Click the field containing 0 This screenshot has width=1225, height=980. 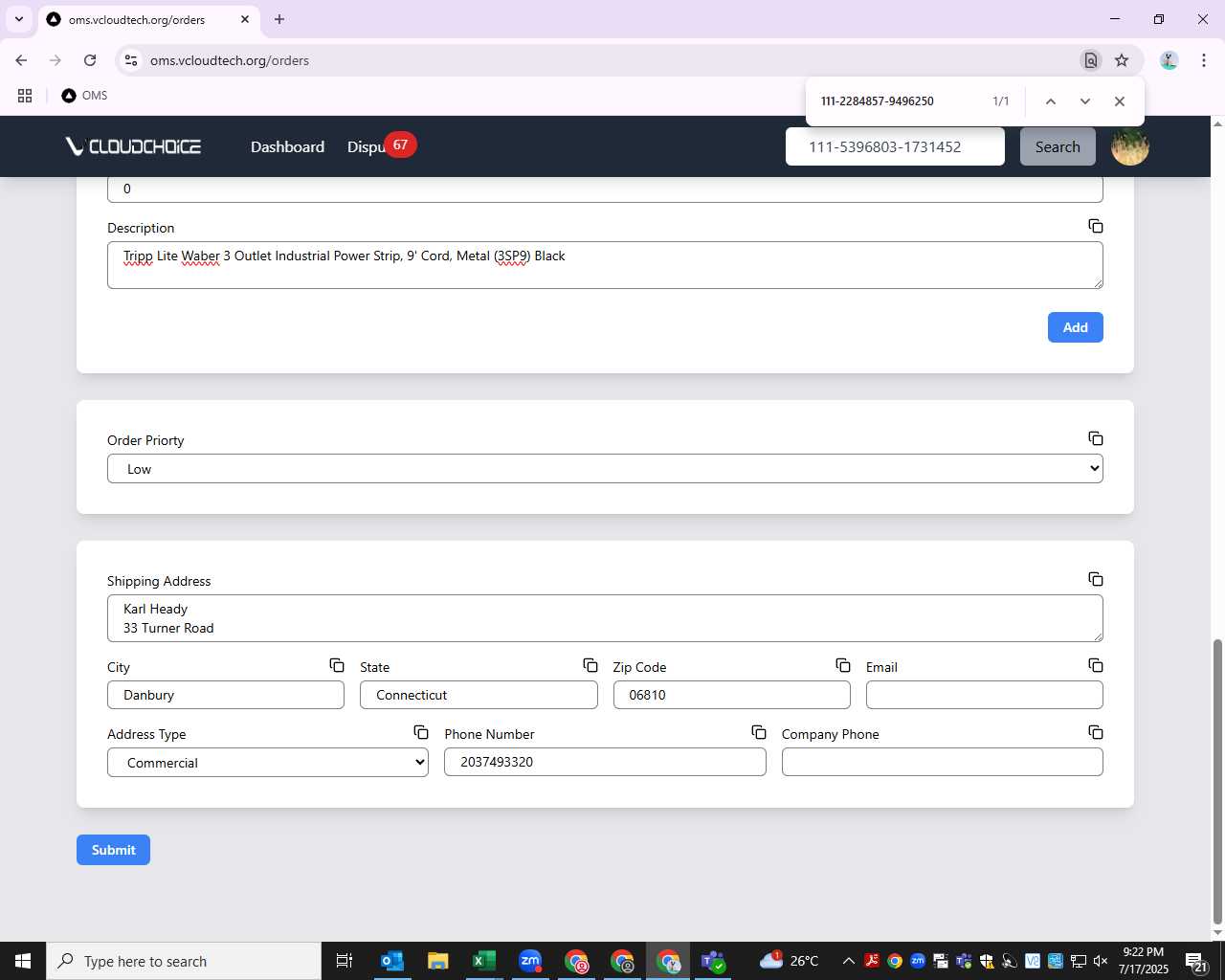click(x=605, y=189)
